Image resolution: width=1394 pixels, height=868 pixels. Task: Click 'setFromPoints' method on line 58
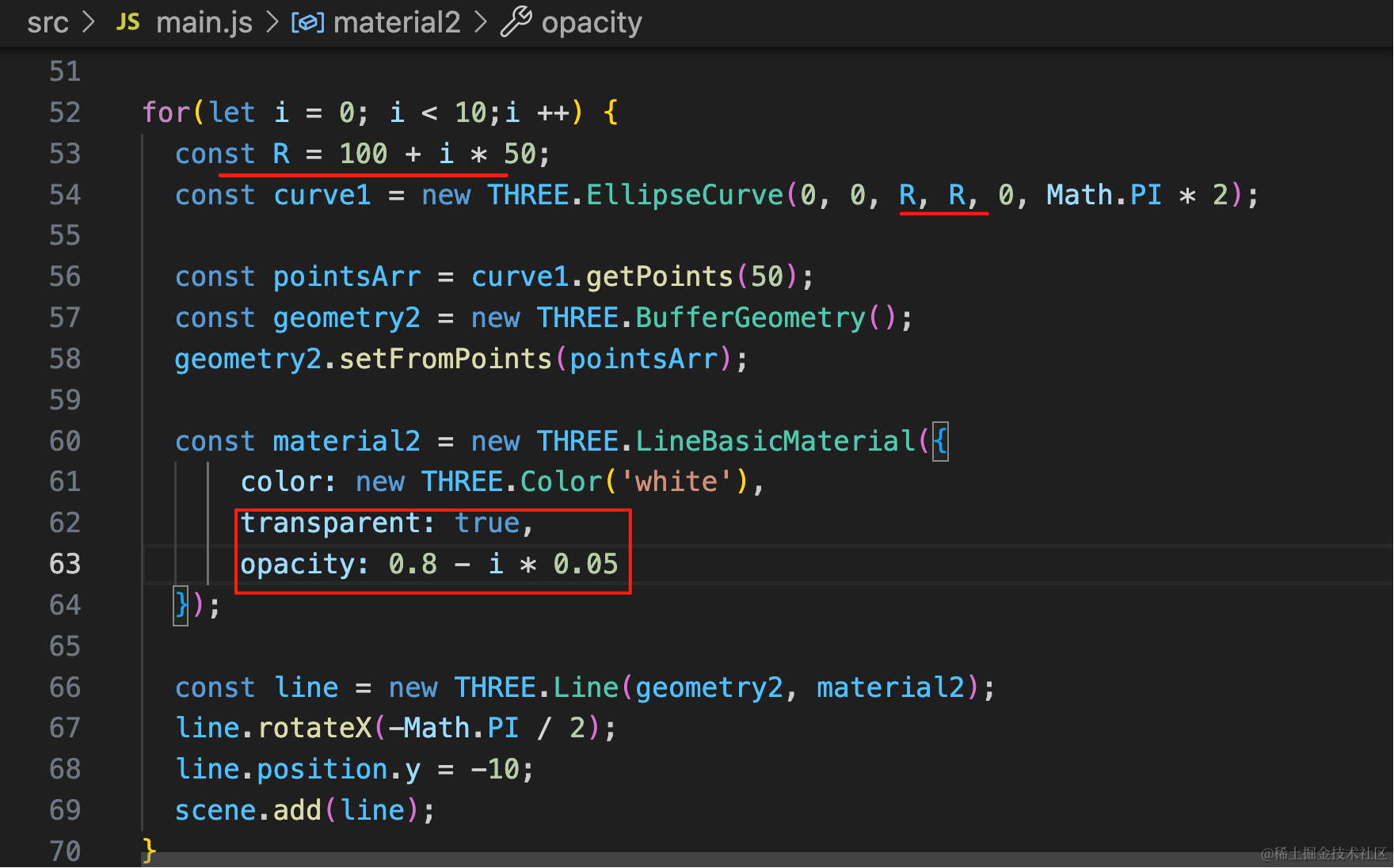pyautogui.click(x=445, y=360)
